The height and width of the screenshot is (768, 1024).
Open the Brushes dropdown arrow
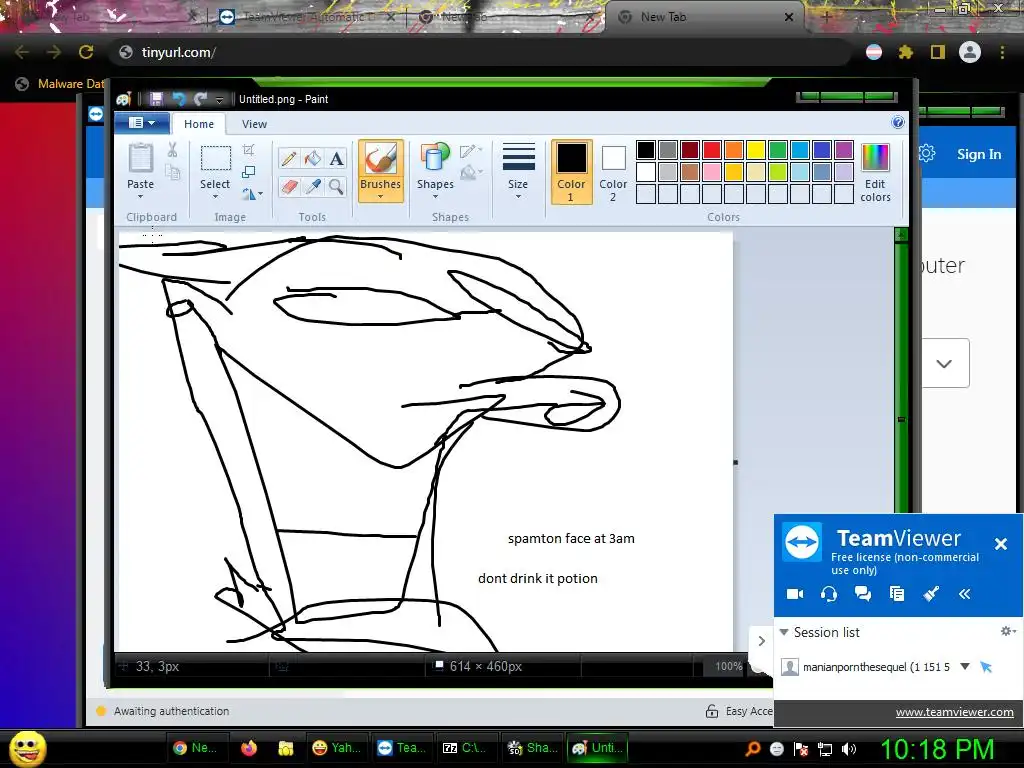pos(380,196)
